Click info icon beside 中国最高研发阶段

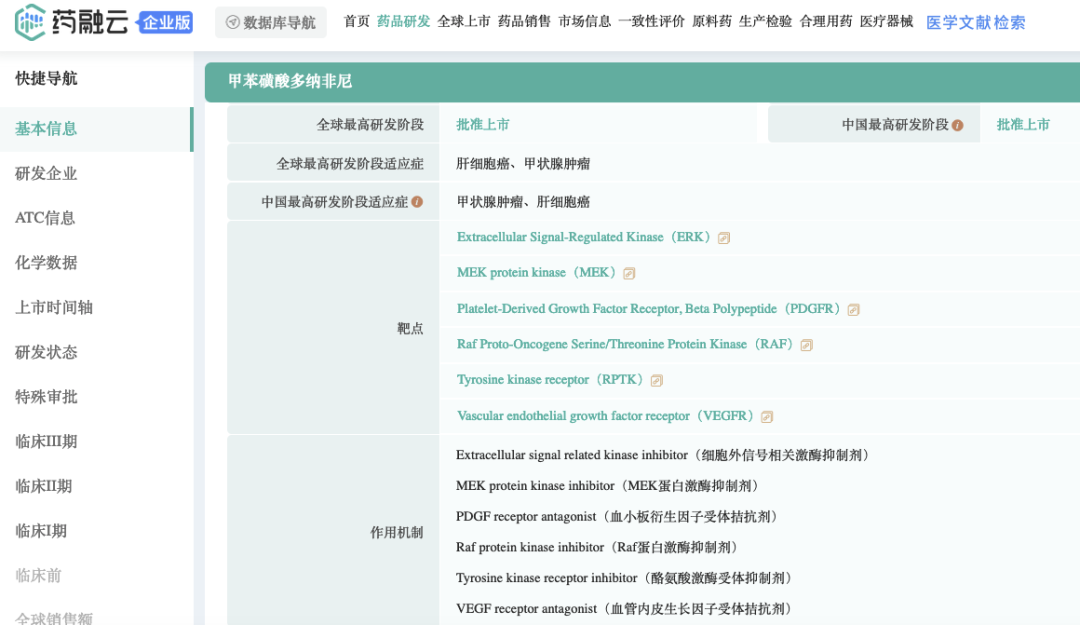(x=957, y=126)
